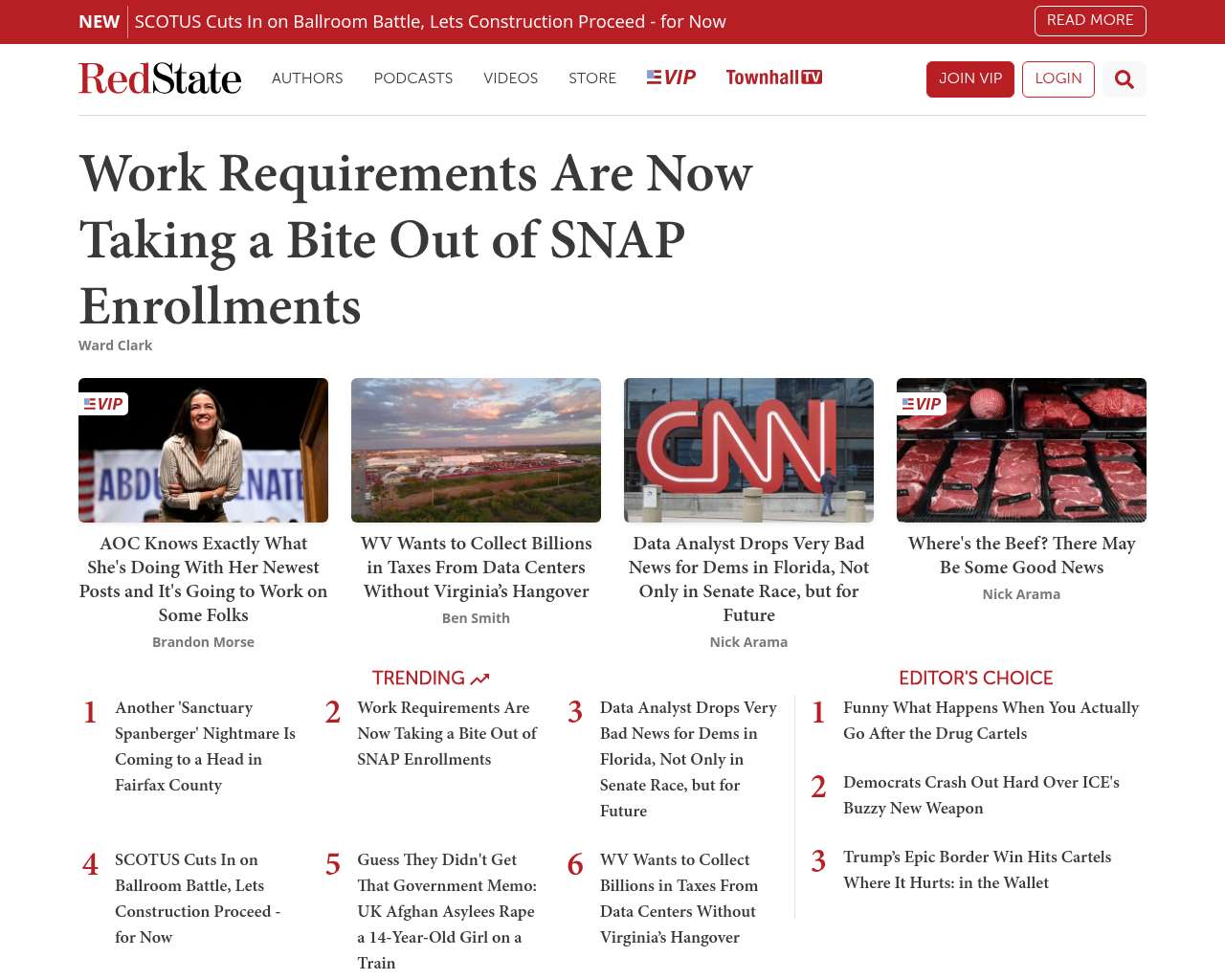View Nick Arama under Data Analyst card
Viewport: 1225px width, 980px height.
click(x=748, y=642)
